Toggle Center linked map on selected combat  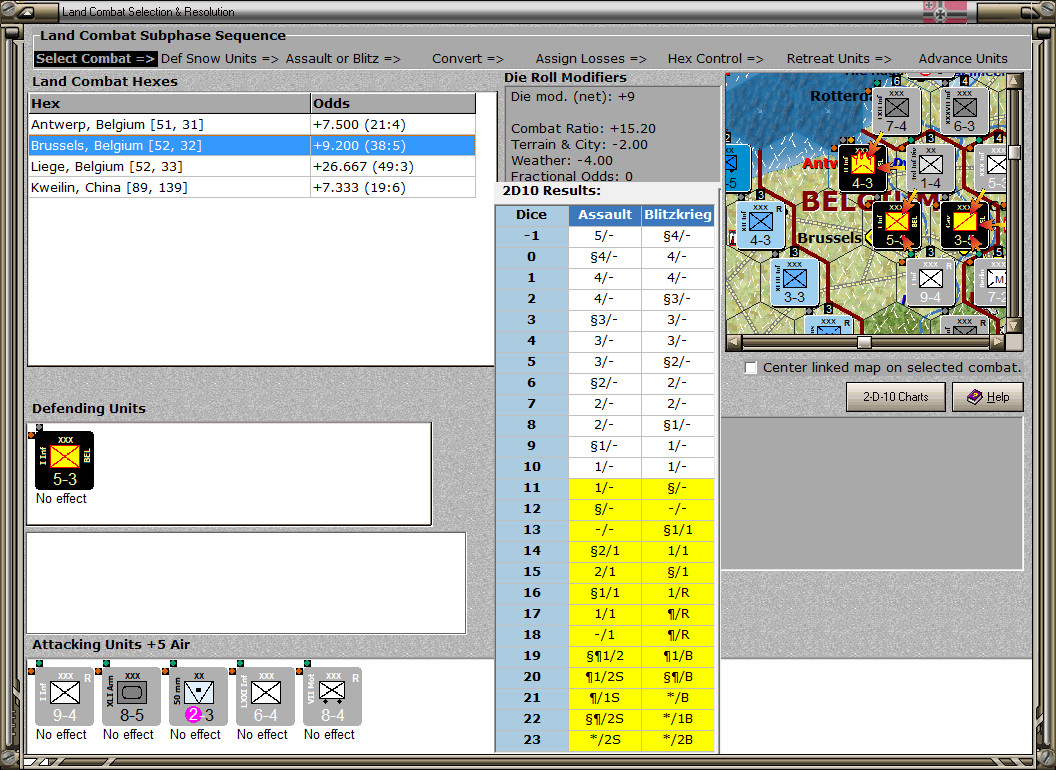click(750, 368)
